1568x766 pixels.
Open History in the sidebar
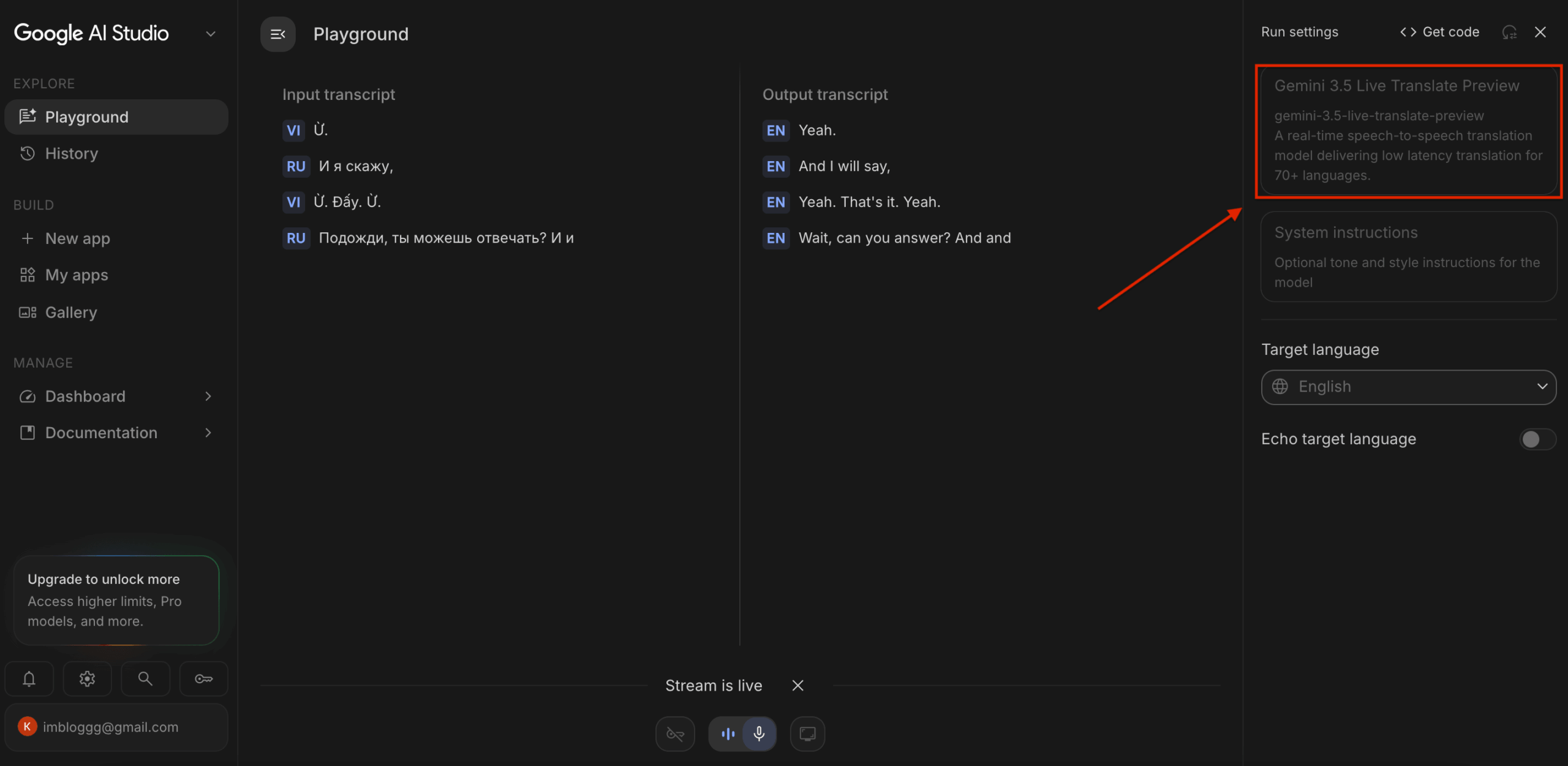coord(116,153)
